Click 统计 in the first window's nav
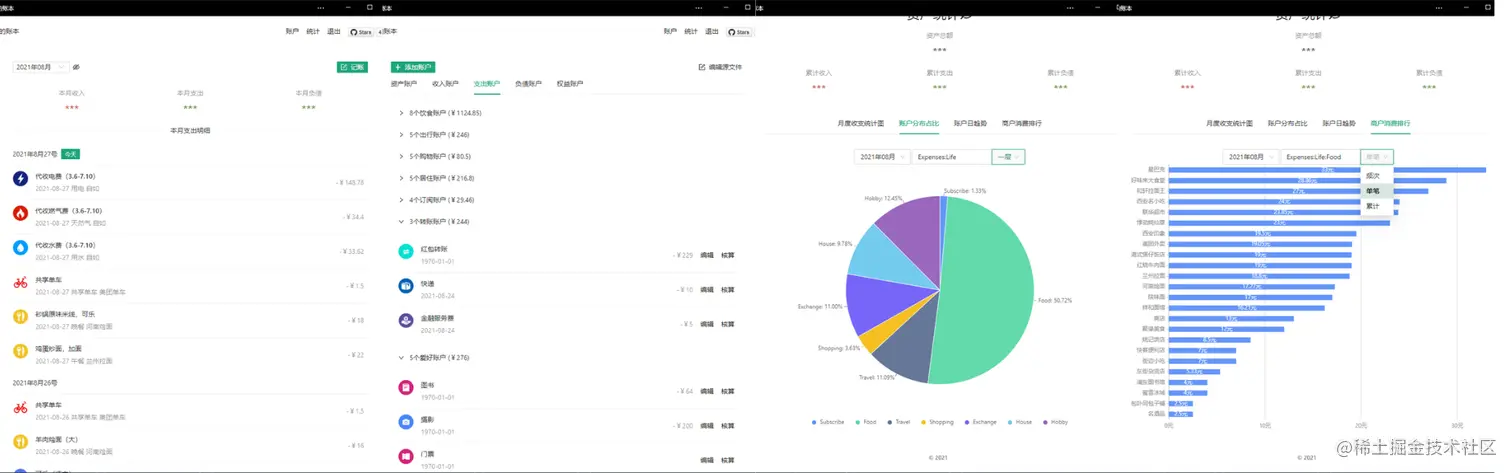 313,32
